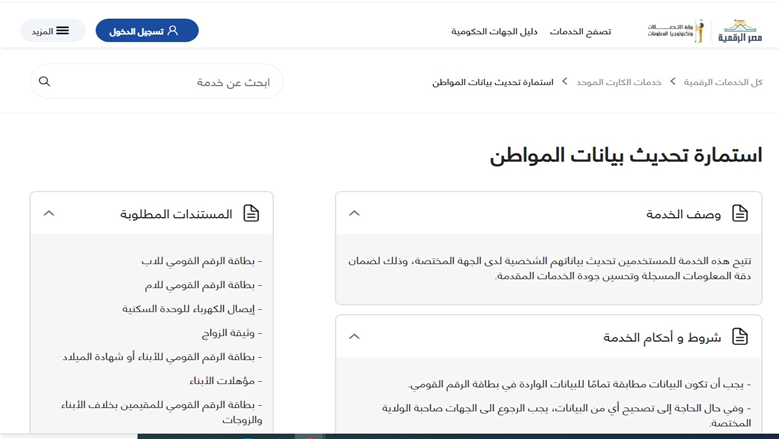Image resolution: width=779 pixels, height=439 pixels.
Task: Click the page heading استمارة تحديث بيانات المواطن
Action: pyautogui.click(x=626, y=156)
